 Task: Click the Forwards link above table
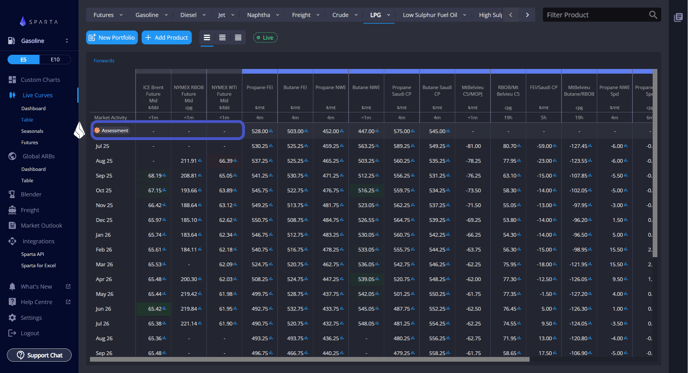pos(104,61)
